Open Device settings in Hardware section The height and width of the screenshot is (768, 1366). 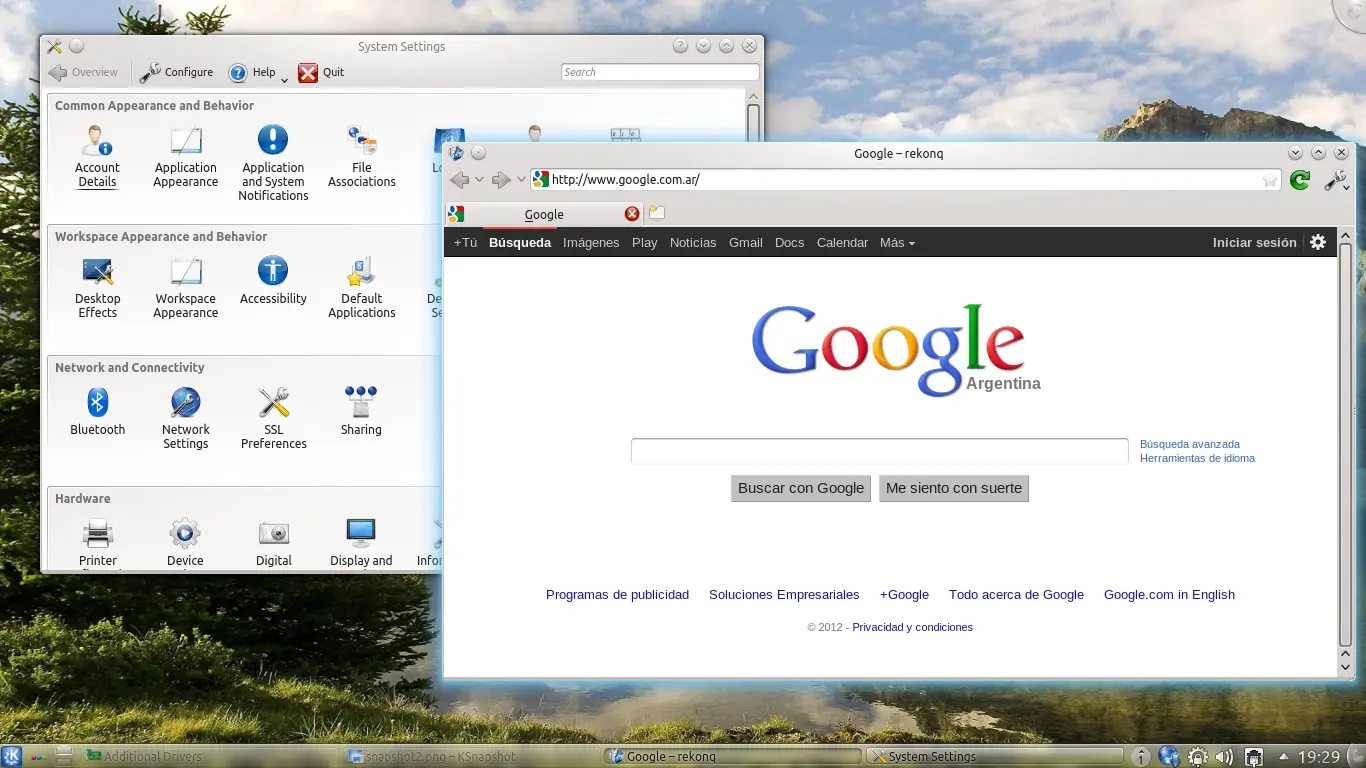coord(185,542)
